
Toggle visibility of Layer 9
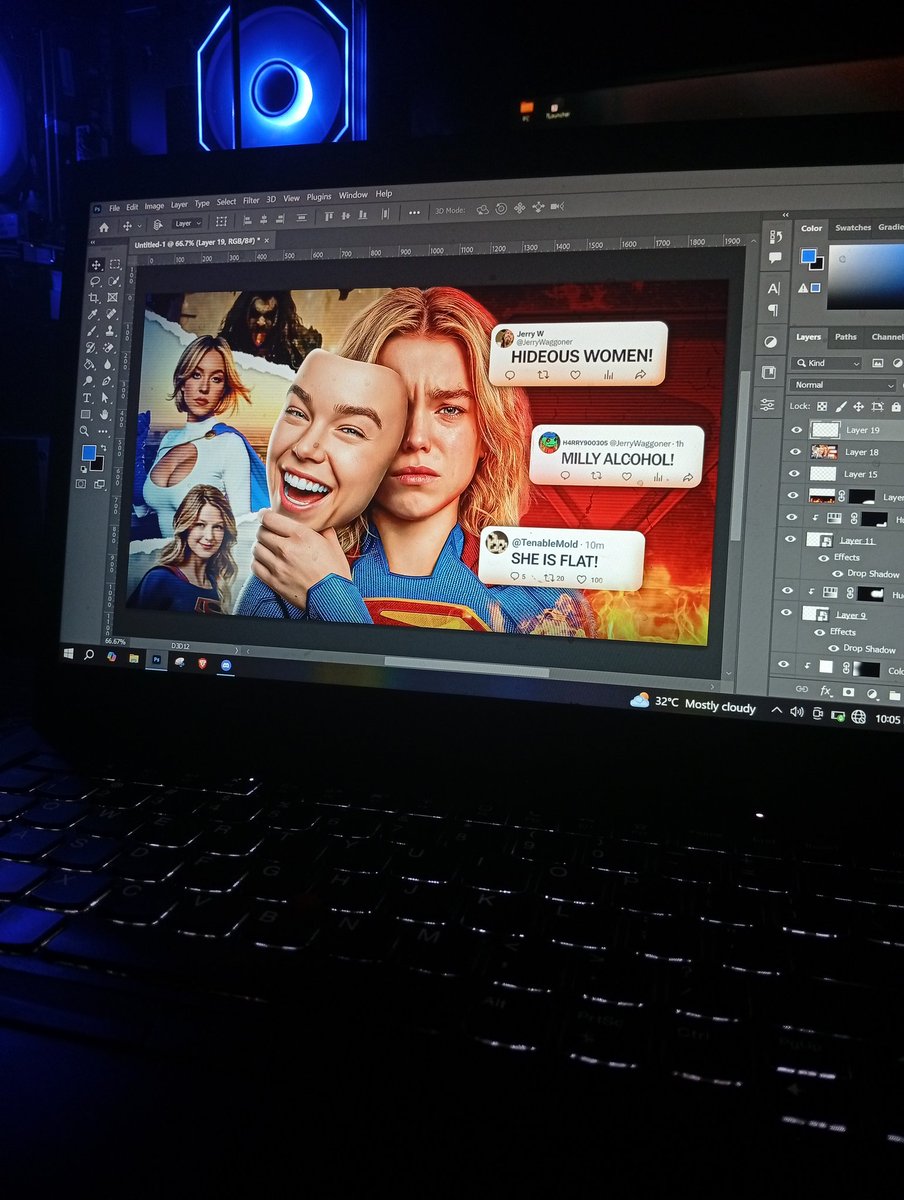[x=786, y=612]
